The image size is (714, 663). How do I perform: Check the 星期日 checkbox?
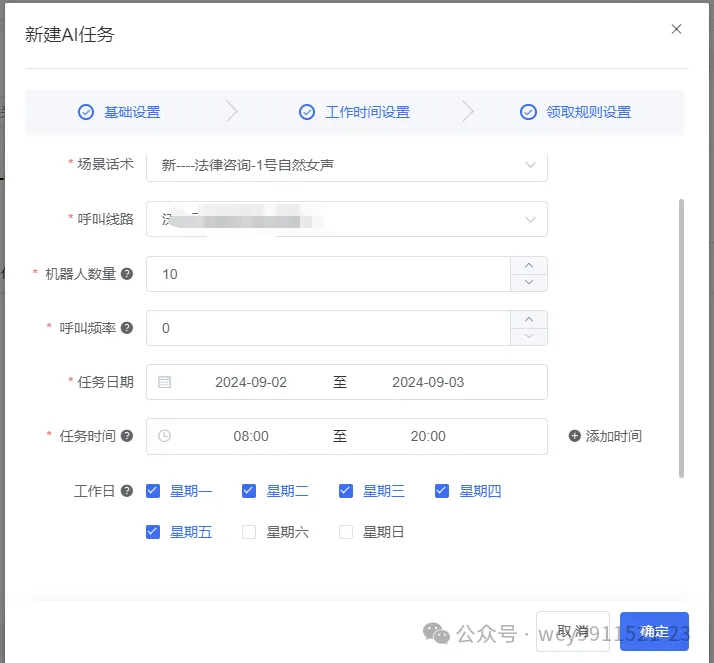coord(346,532)
